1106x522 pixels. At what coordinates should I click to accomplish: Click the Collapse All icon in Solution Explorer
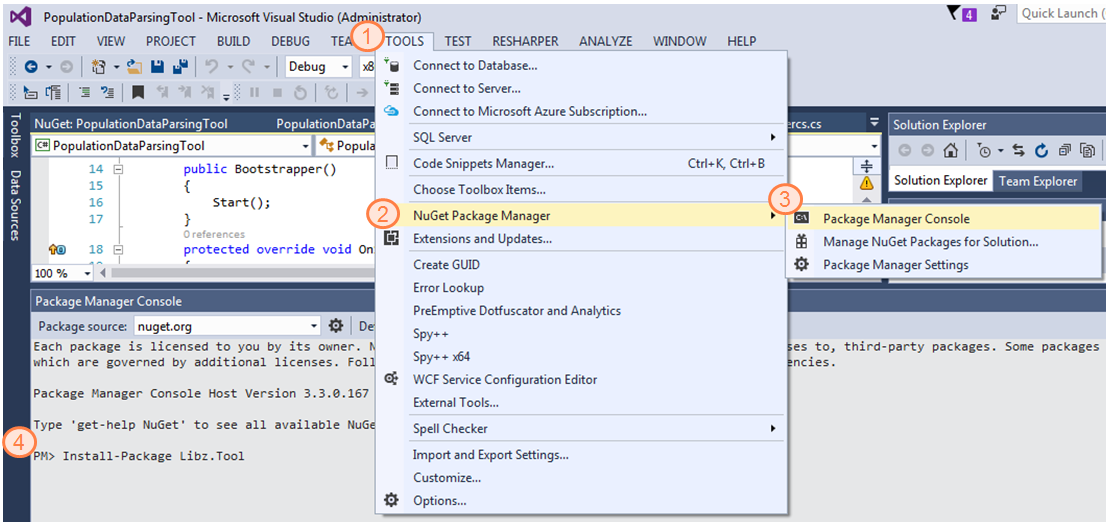pos(1065,150)
